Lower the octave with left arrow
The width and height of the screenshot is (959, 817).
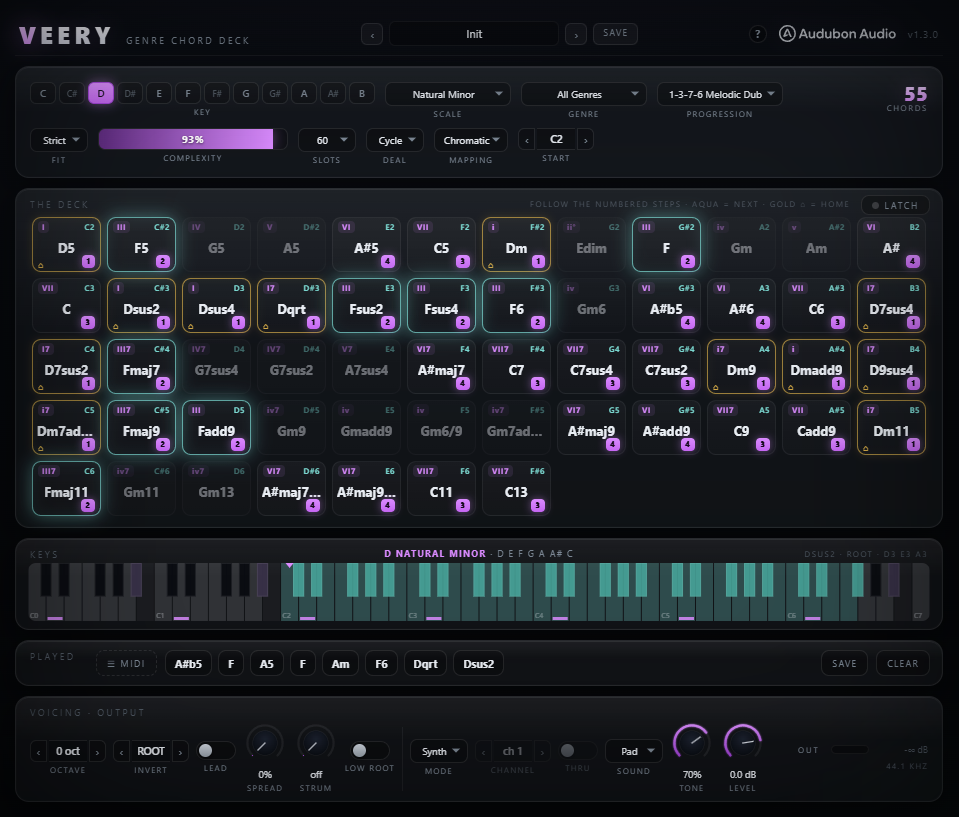pyautogui.click(x=39, y=752)
